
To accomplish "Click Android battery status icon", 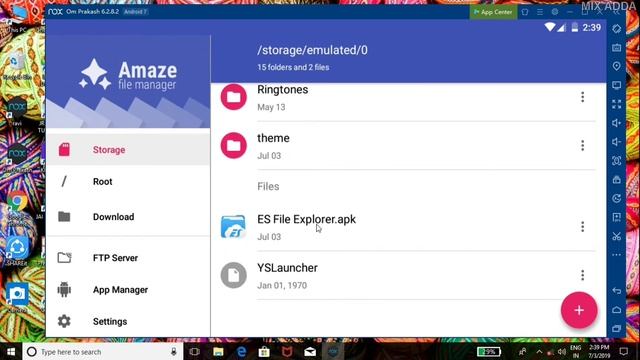I will click(575, 27).
